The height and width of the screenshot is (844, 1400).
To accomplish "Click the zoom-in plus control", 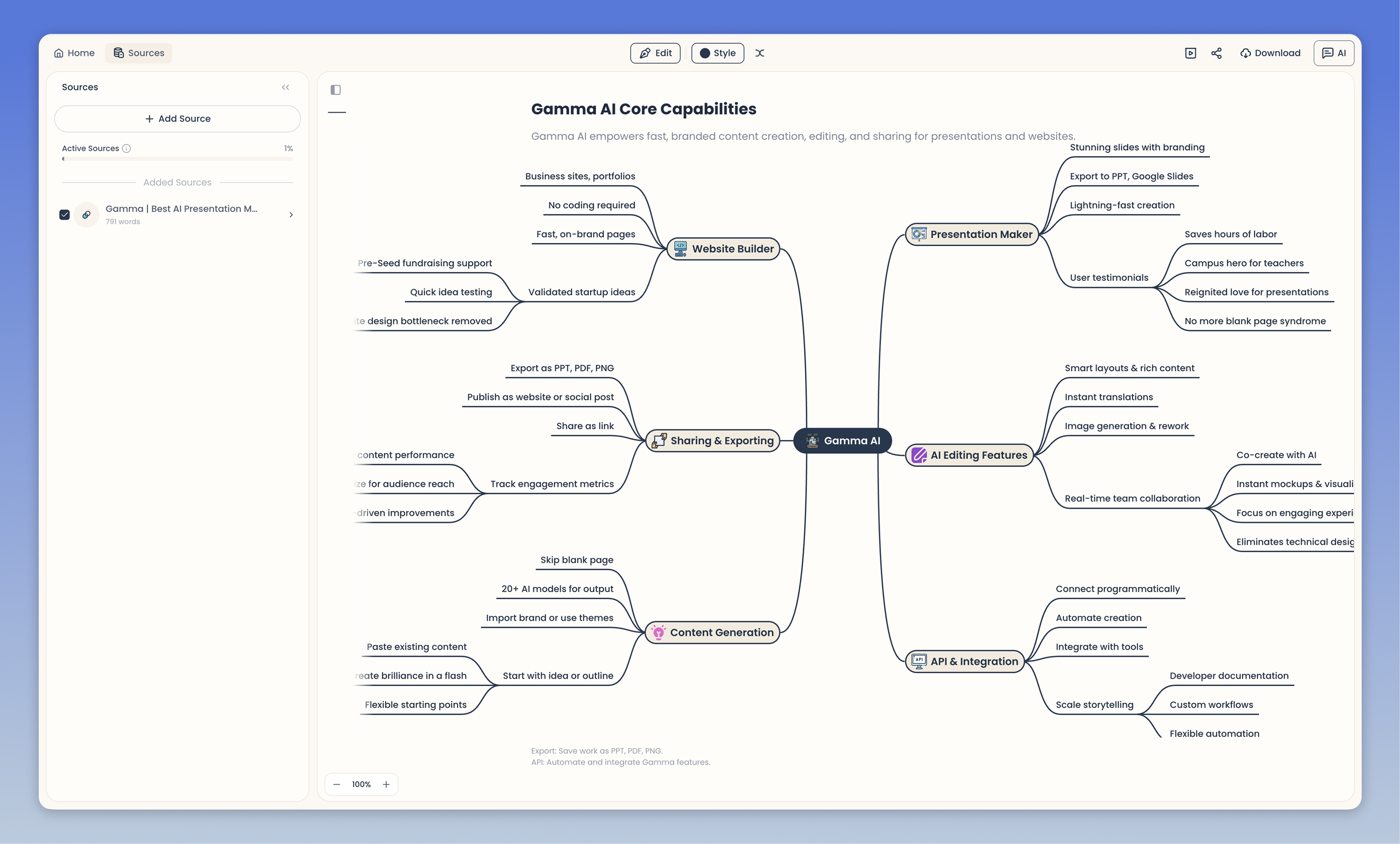I will click(386, 784).
